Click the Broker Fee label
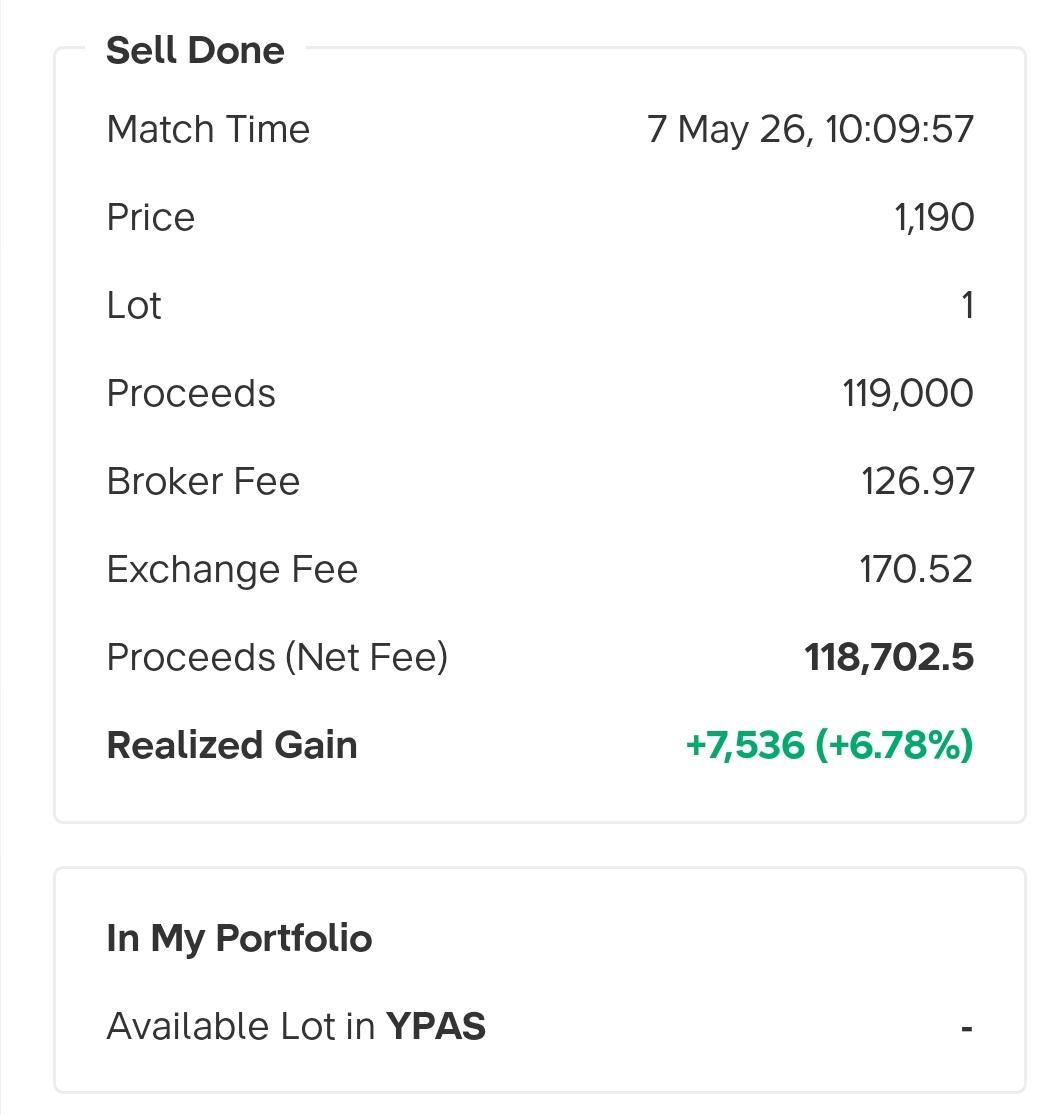 pyautogui.click(x=203, y=481)
